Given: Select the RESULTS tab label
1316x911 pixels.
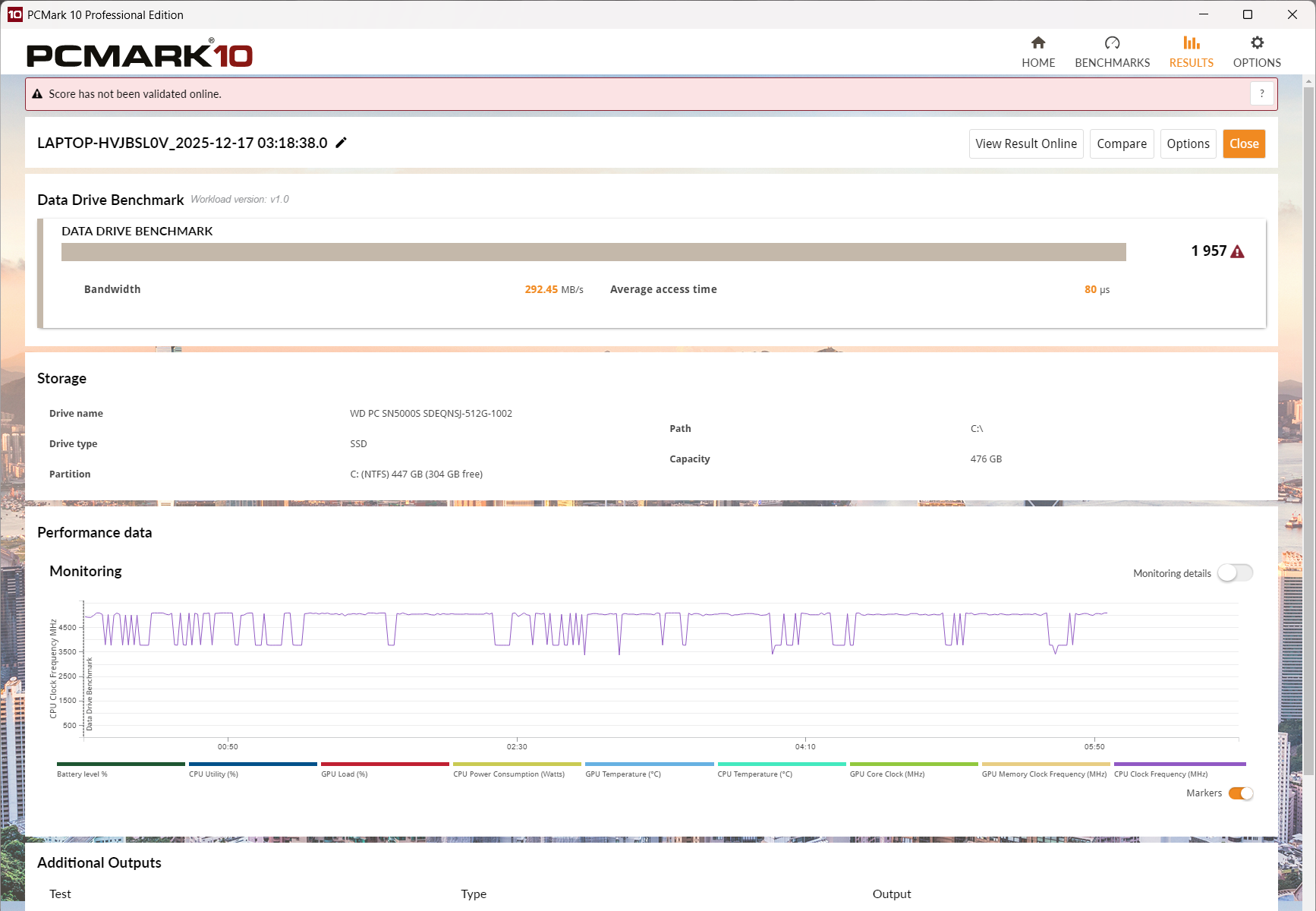Looking at the screenshot, I should tap(1192, 63).
